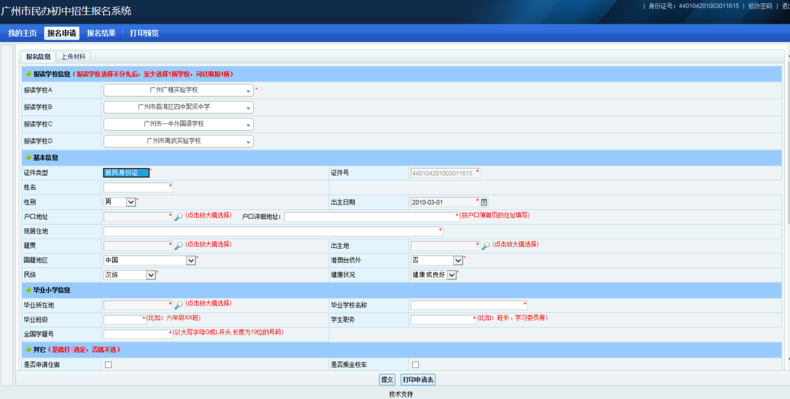This screenshot has width=790, height=399.
Task: Open 报名结果 in navigation bar
Action: click(x=101, y=33)
